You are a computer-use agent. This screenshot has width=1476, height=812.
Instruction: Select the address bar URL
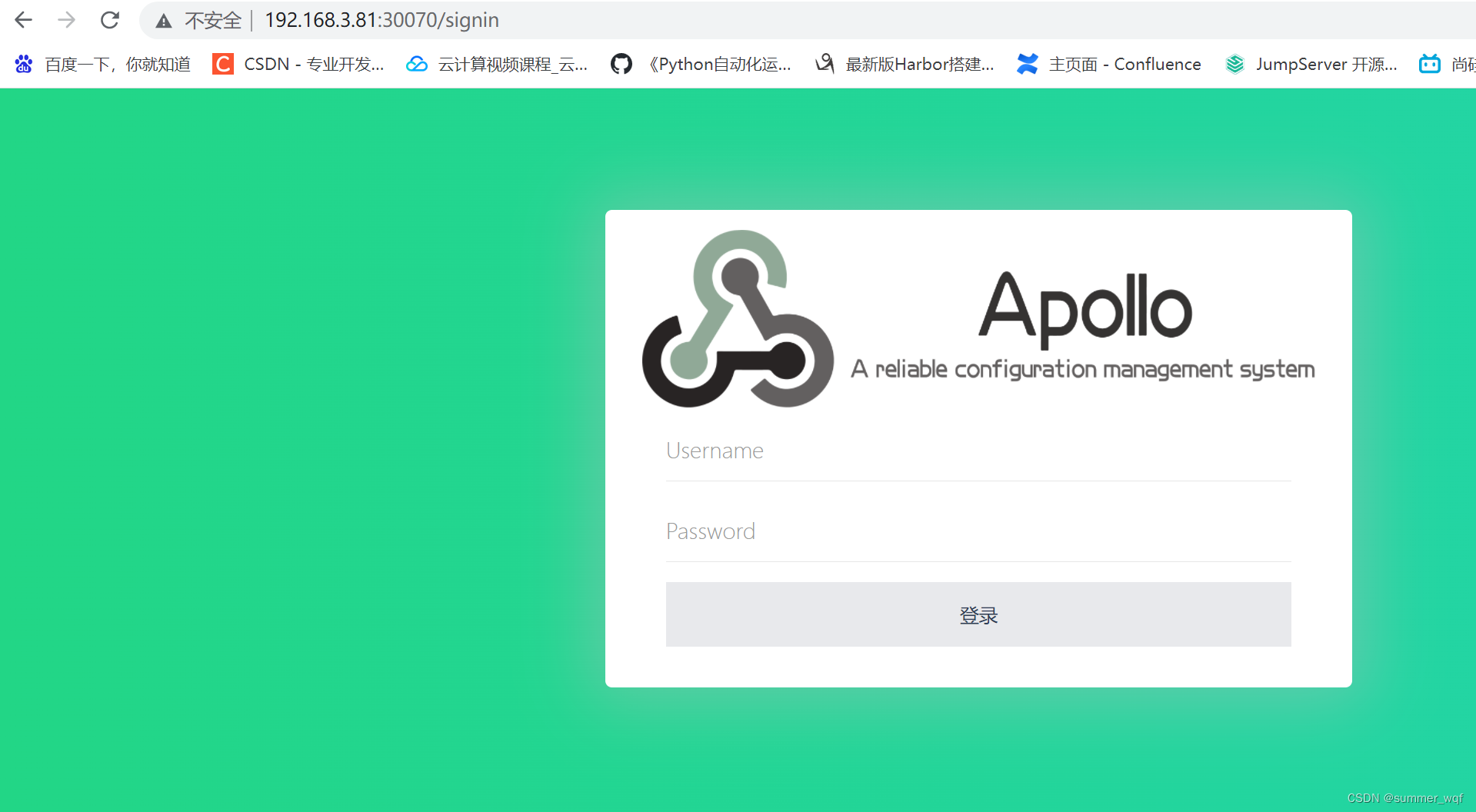(381, 20)
